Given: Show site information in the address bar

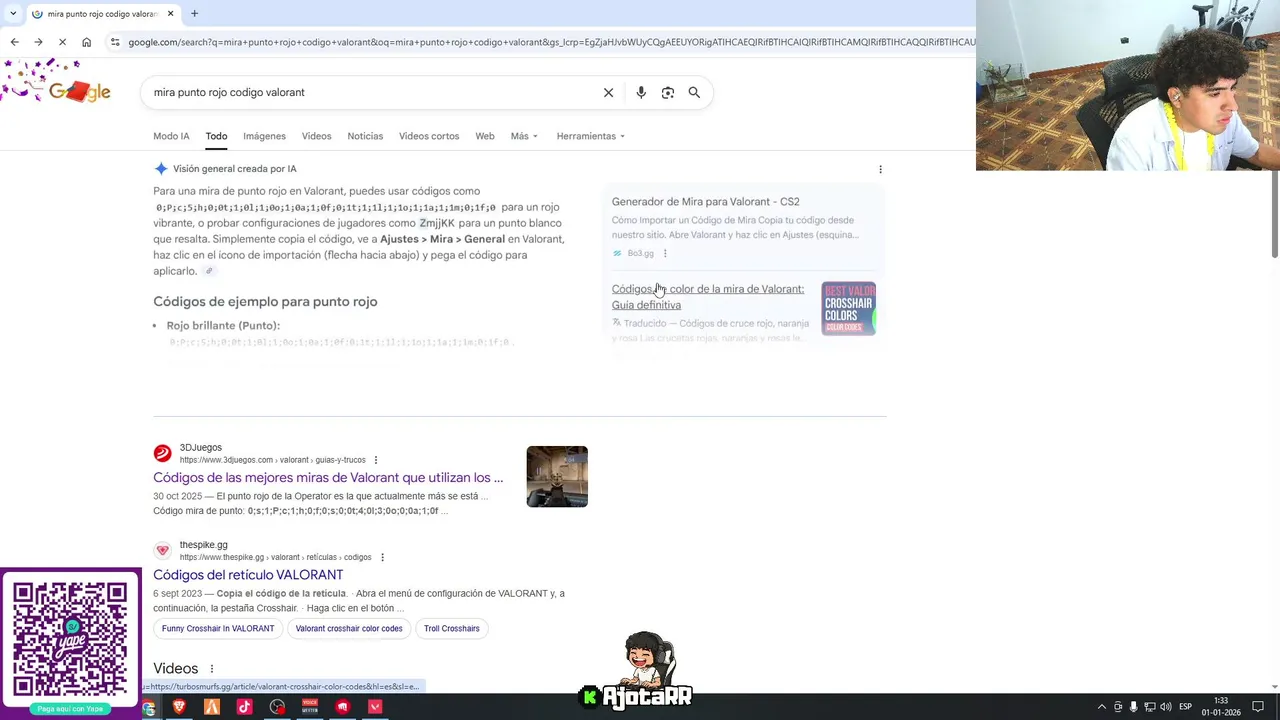Looking at the screenshot, I should 115,42.
